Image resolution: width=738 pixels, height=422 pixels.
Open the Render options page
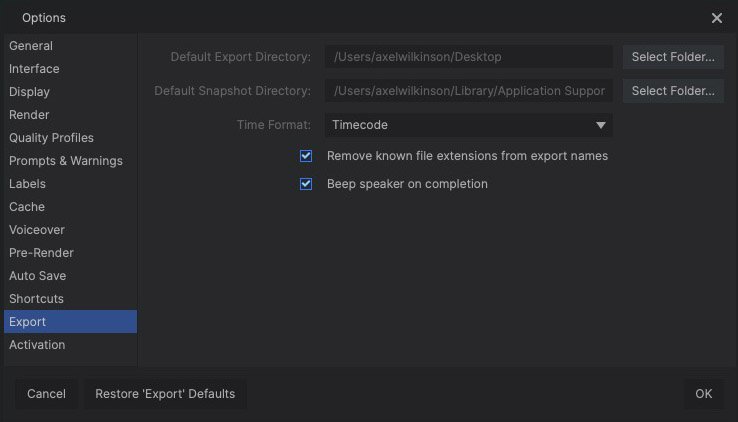29,115
